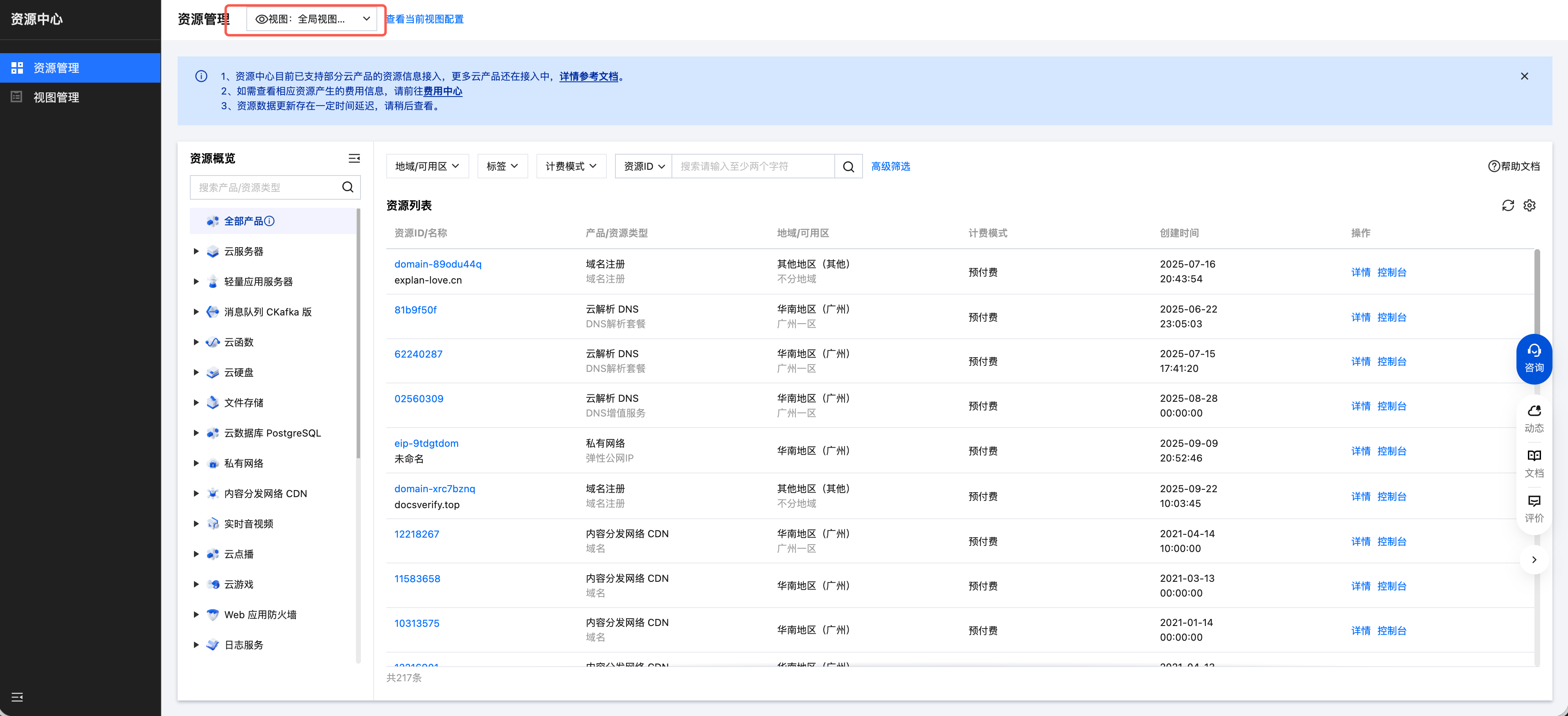
Task: Select 资源管理 in the left sidebar
Action: [x=56, y=68]
